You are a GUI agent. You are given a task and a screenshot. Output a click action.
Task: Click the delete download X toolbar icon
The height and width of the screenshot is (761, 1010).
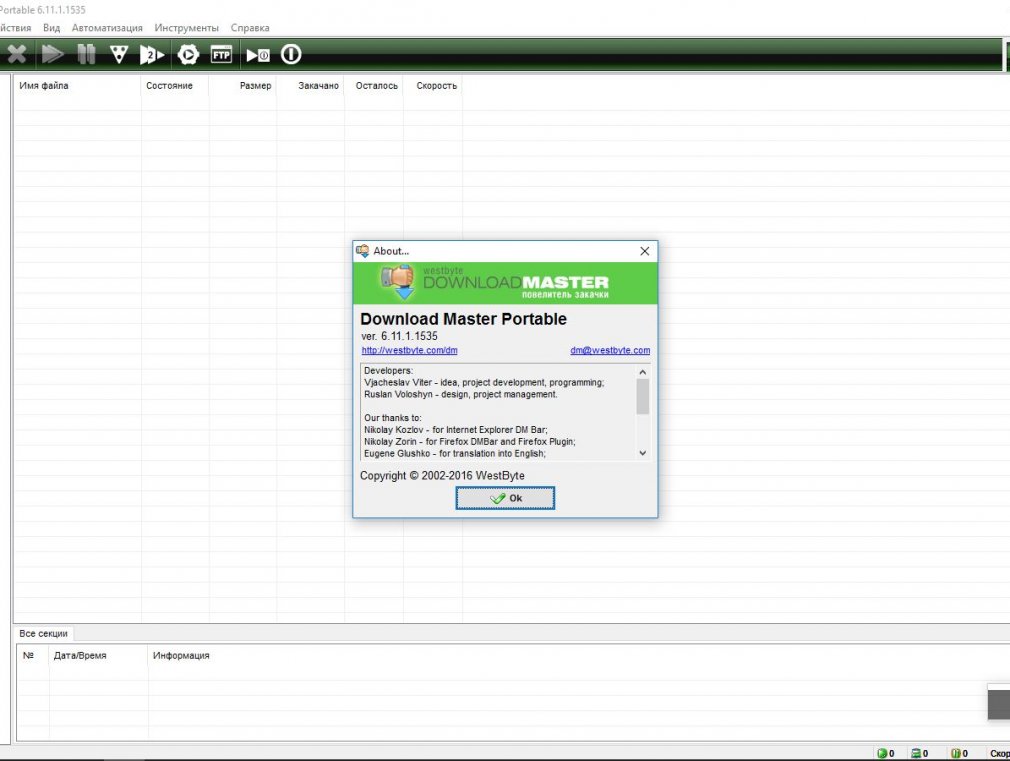17,54
